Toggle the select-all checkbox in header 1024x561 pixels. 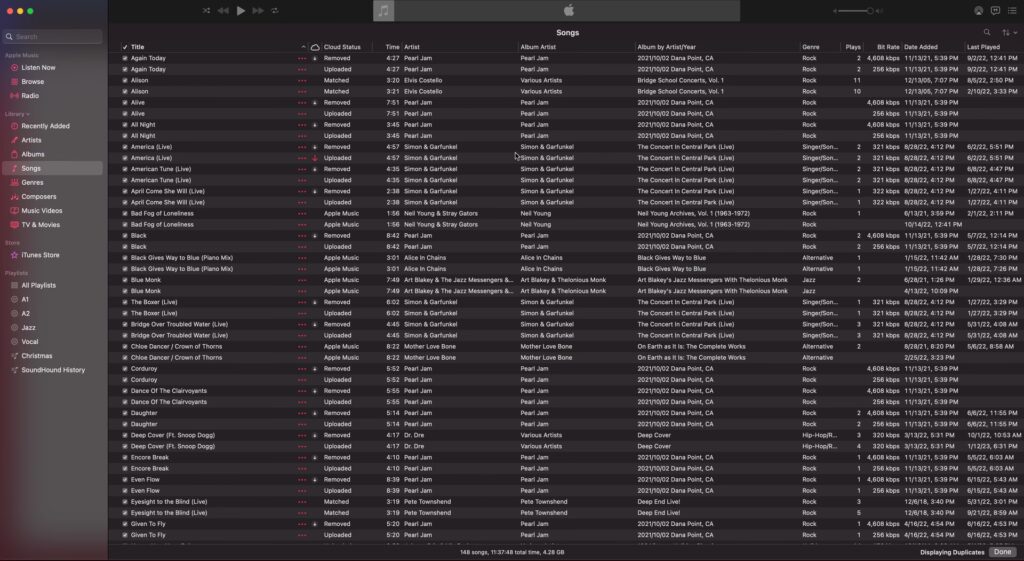coord(125,47)
